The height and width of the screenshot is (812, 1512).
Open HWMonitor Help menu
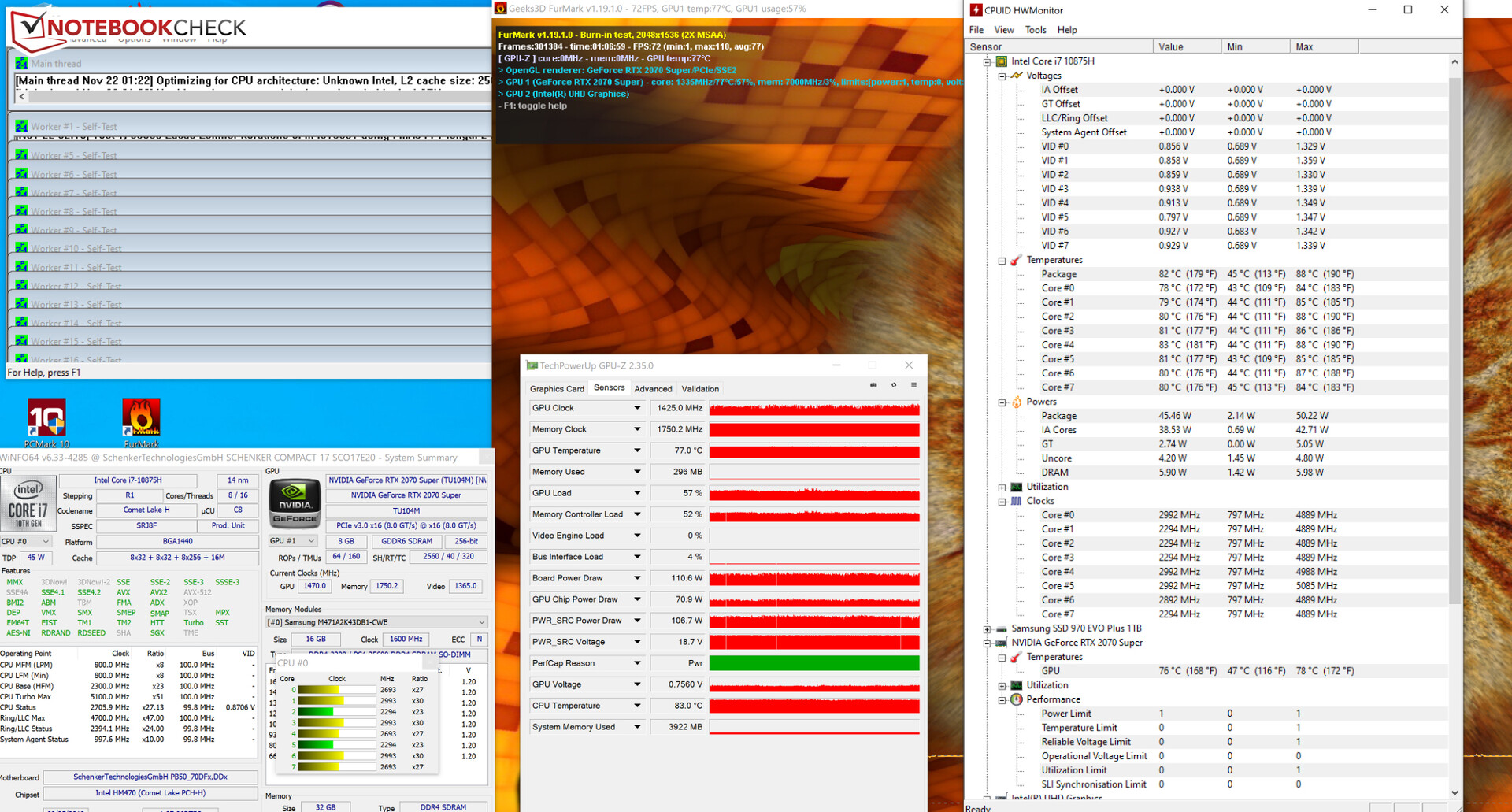(x=1067, y=30)
